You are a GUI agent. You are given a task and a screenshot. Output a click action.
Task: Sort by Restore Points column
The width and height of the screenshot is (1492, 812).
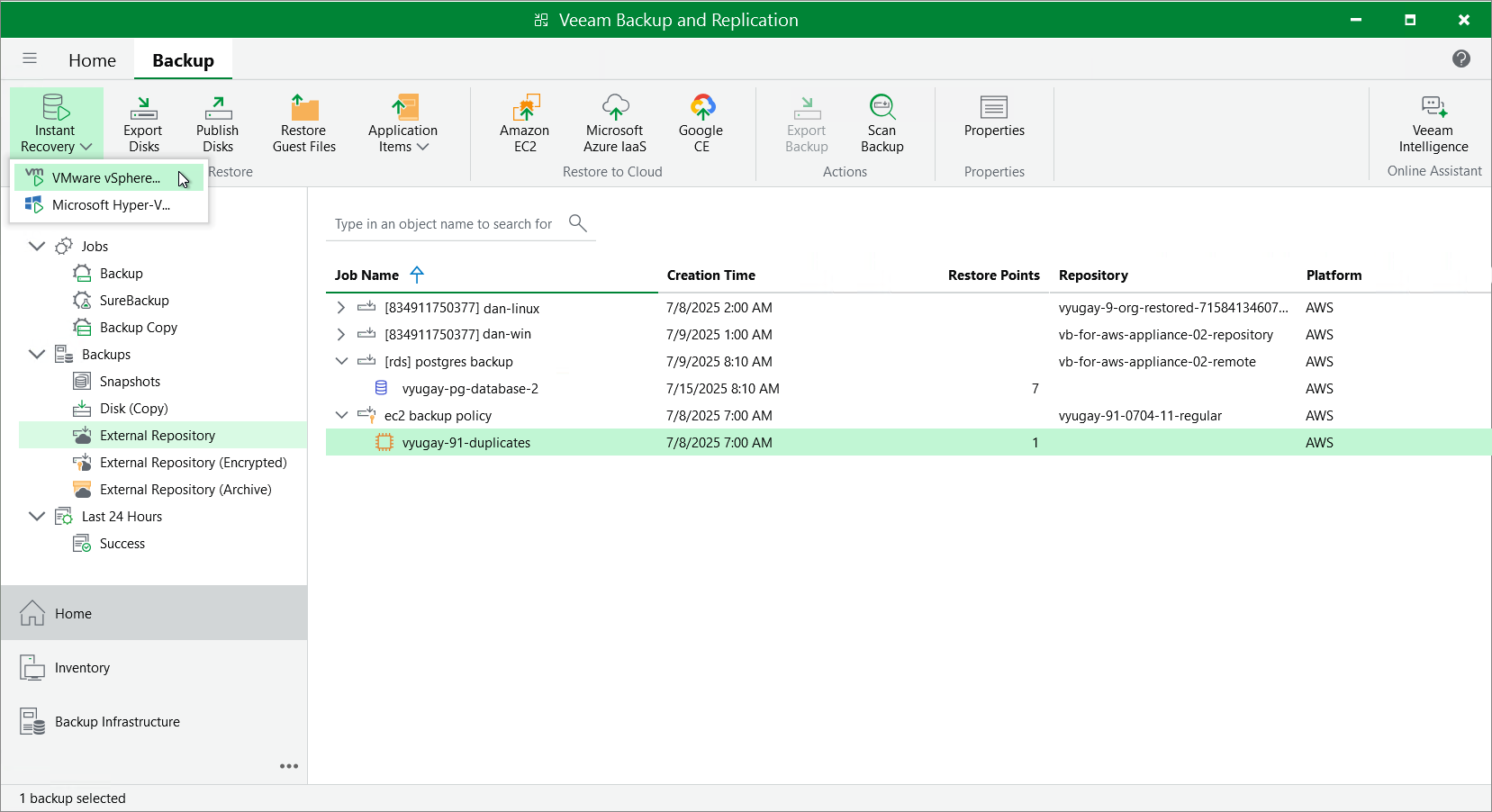(993, 275)
